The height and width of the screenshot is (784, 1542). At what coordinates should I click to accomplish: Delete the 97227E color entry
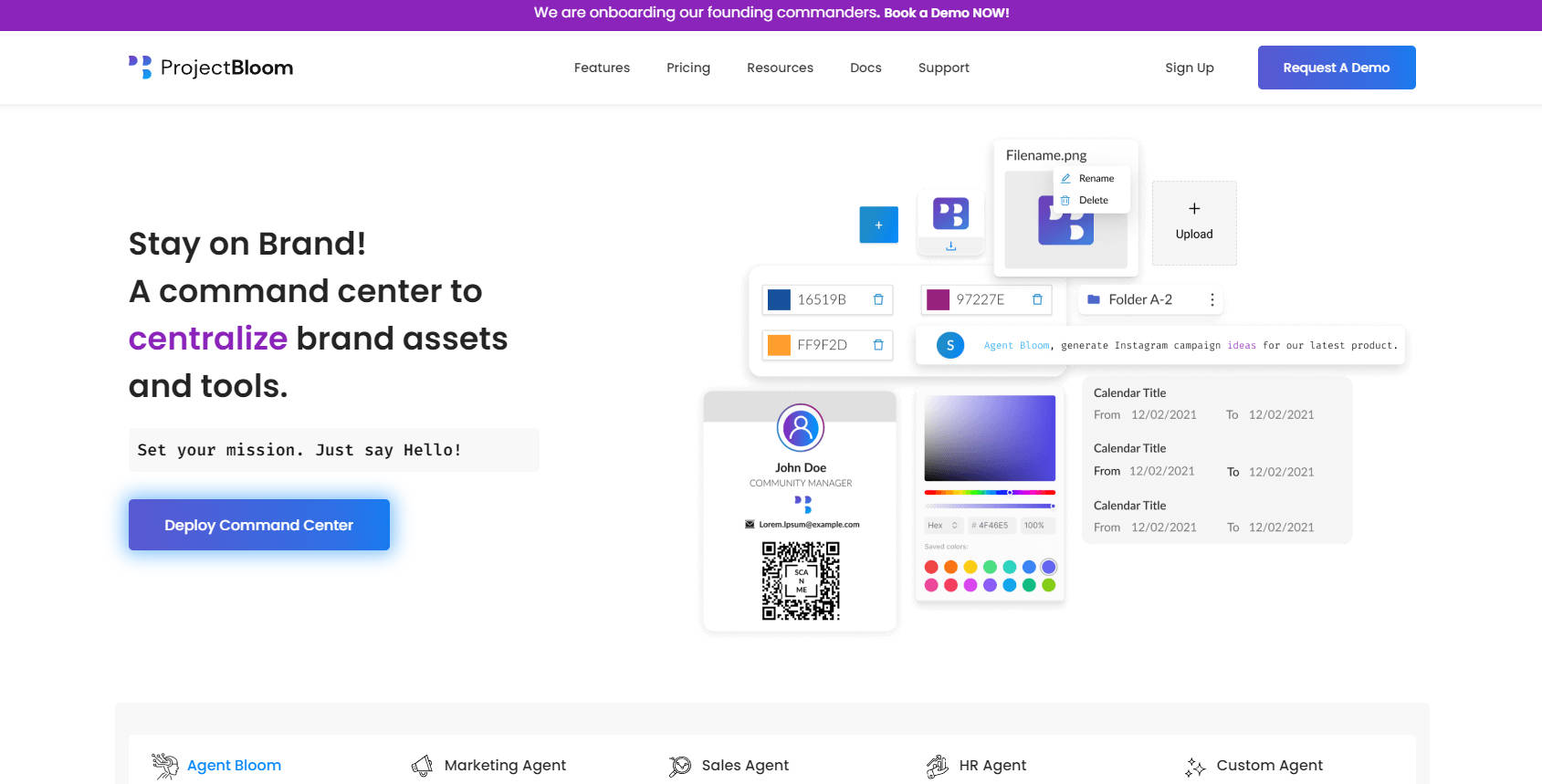[1037, 299]
